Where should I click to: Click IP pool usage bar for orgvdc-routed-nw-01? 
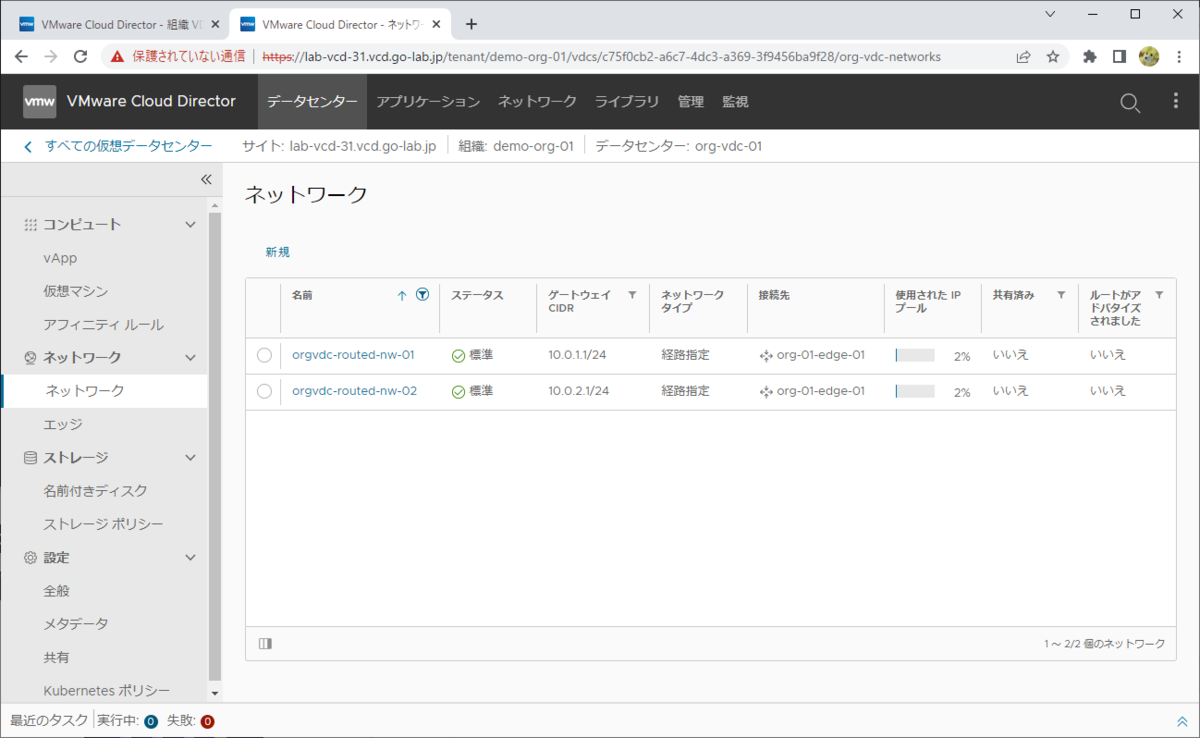click(914, 355)
